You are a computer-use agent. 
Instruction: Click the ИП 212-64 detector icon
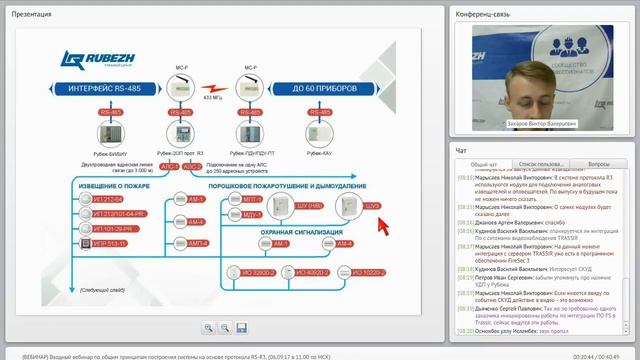[x=85, y=199]
